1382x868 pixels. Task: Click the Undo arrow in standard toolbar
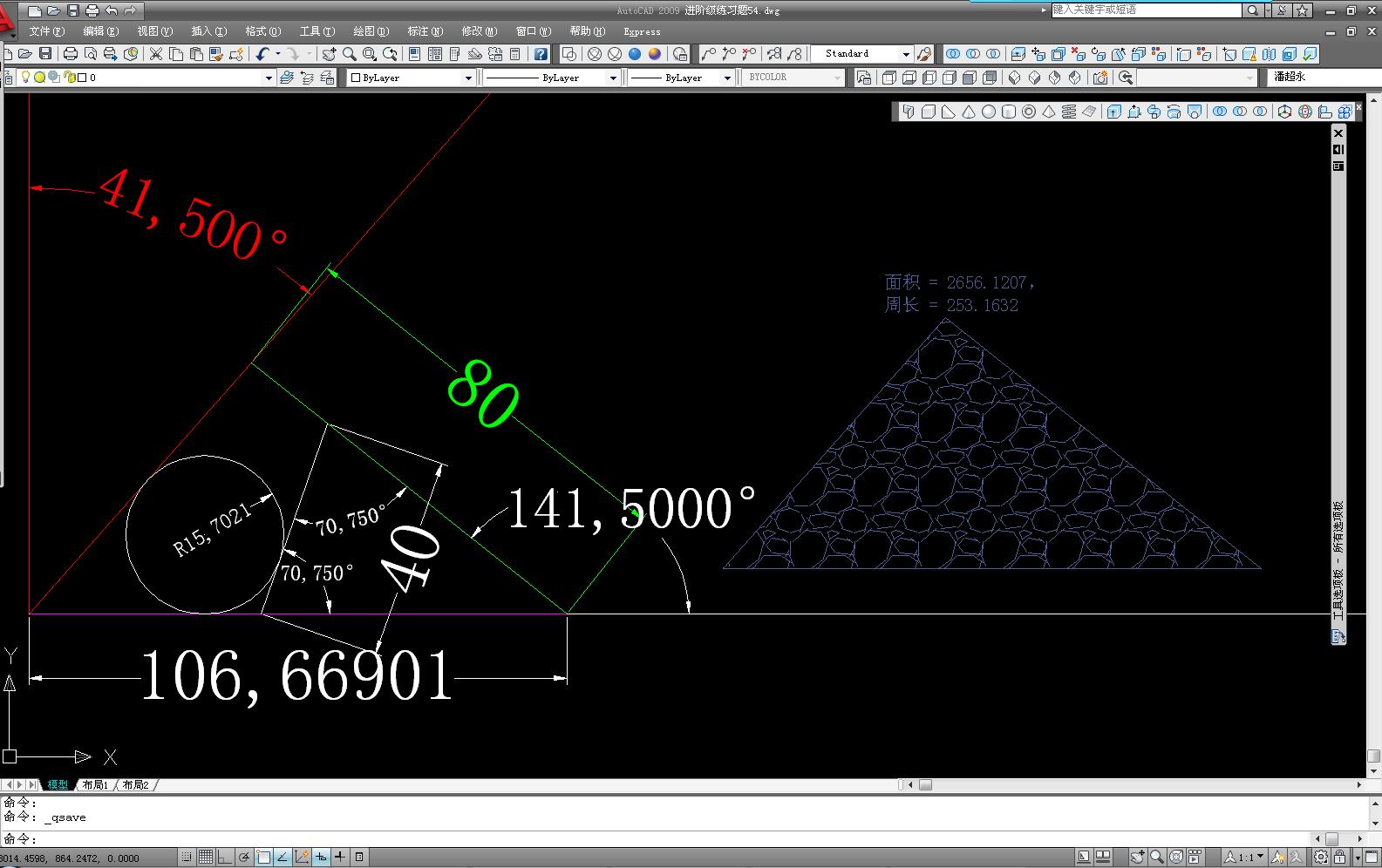262,54
